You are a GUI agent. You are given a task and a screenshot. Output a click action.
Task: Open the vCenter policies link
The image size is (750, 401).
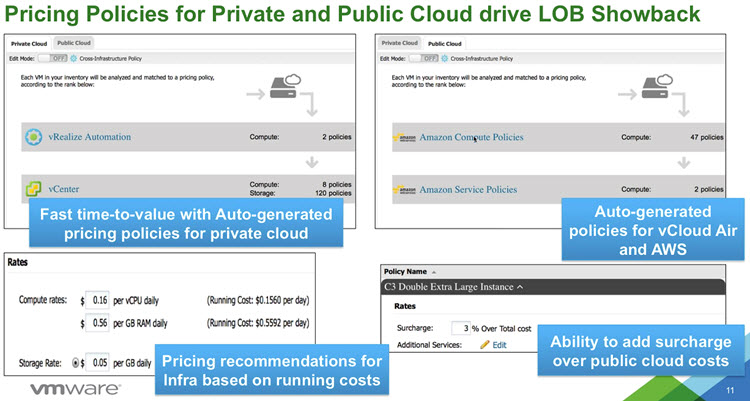[64, 189]
